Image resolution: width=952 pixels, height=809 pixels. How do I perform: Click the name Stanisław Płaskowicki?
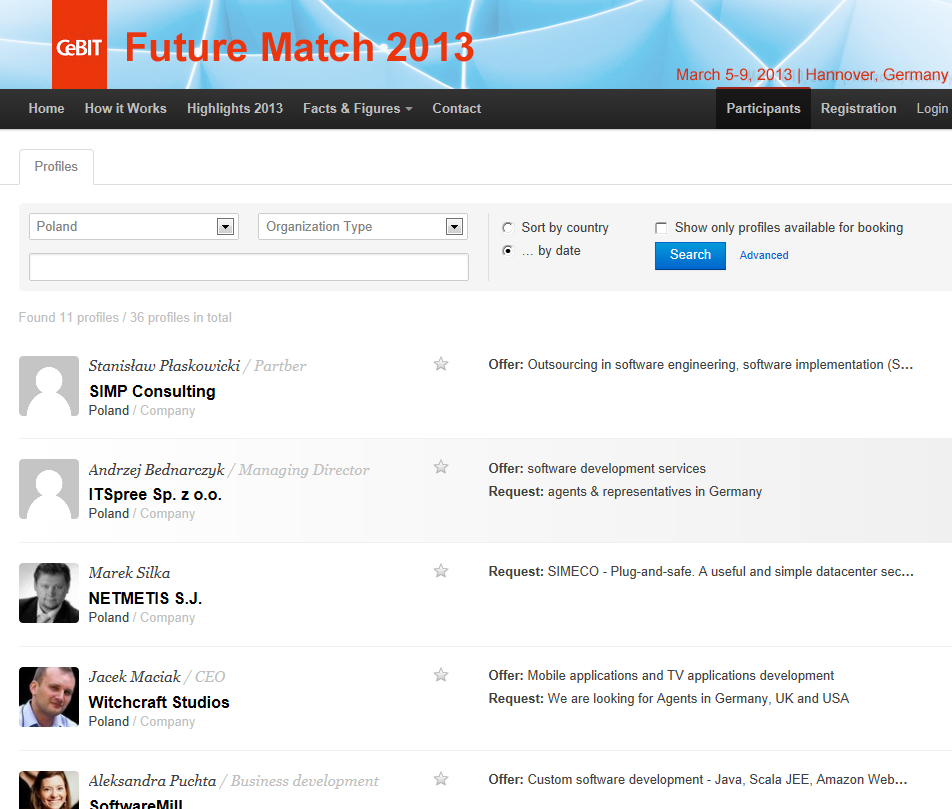(x=165, y=366)
